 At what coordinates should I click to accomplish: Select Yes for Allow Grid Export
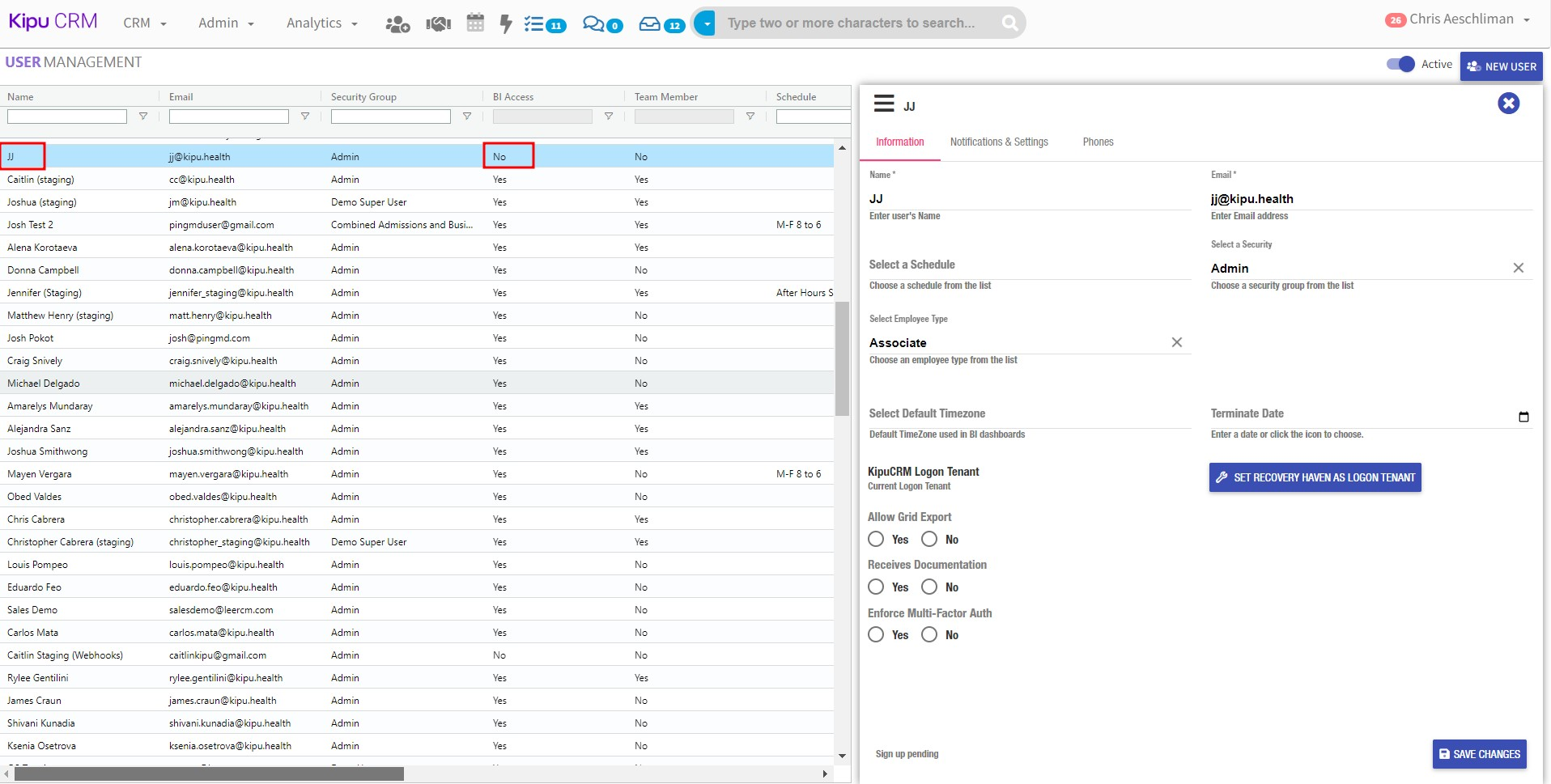pos(876,539)
